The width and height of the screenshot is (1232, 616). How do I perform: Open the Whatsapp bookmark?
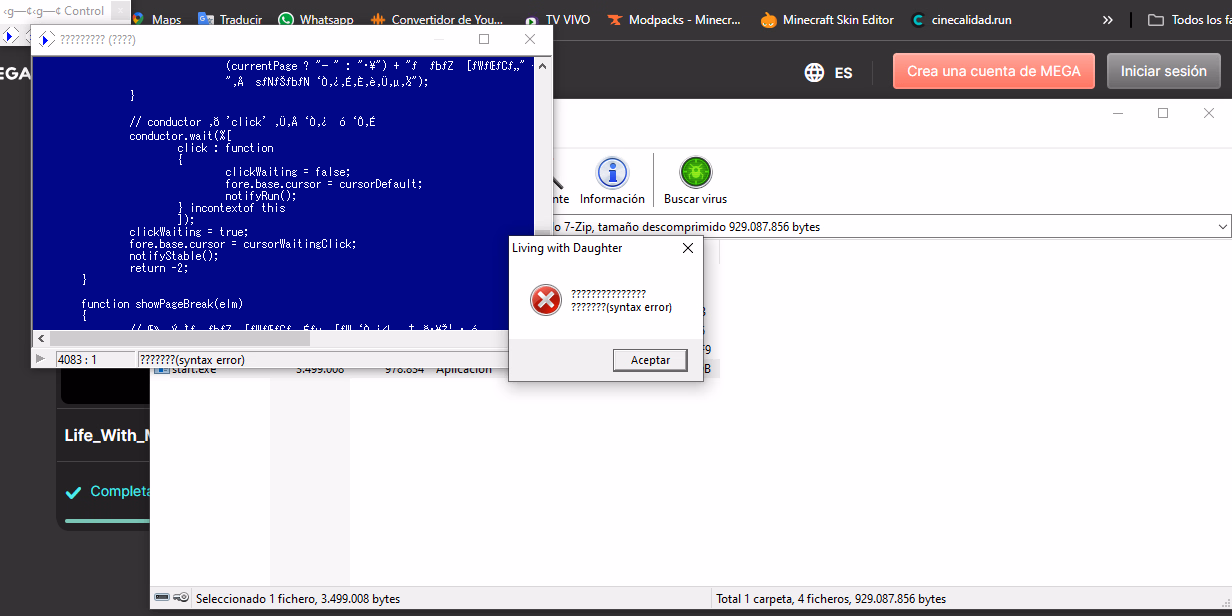pos(315,19)
